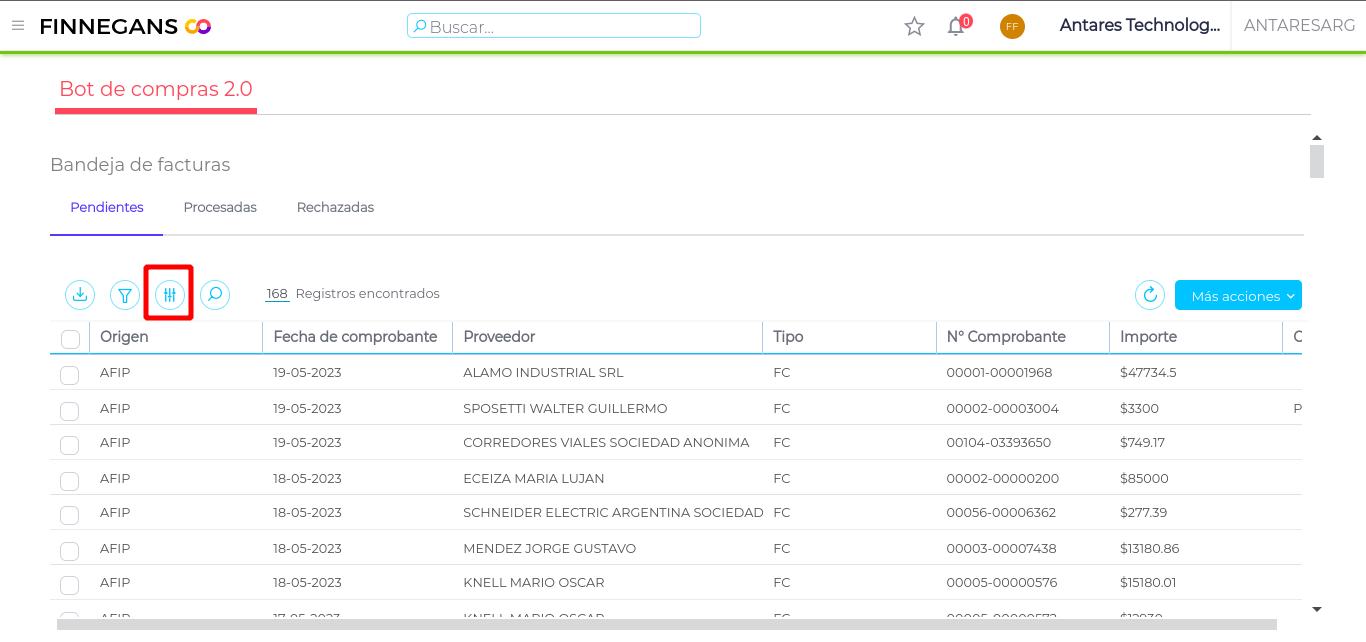Screen dimensions: 1366x642
Task: Click the magnifier search icon in toolbar
Action: pyautogui.click(x=215, y=295)
